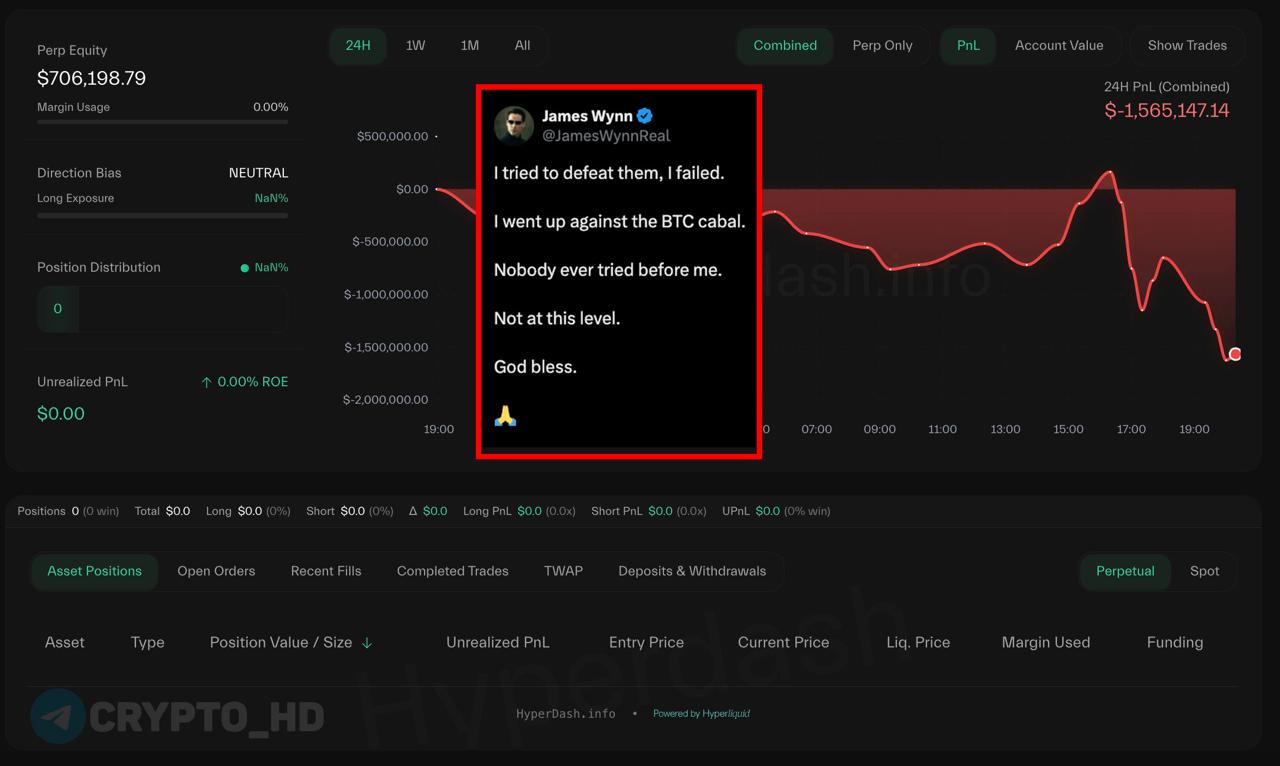The image size is (1280, 766).
Task: Click the Show Trades button
Action: tap(1187, 46)
